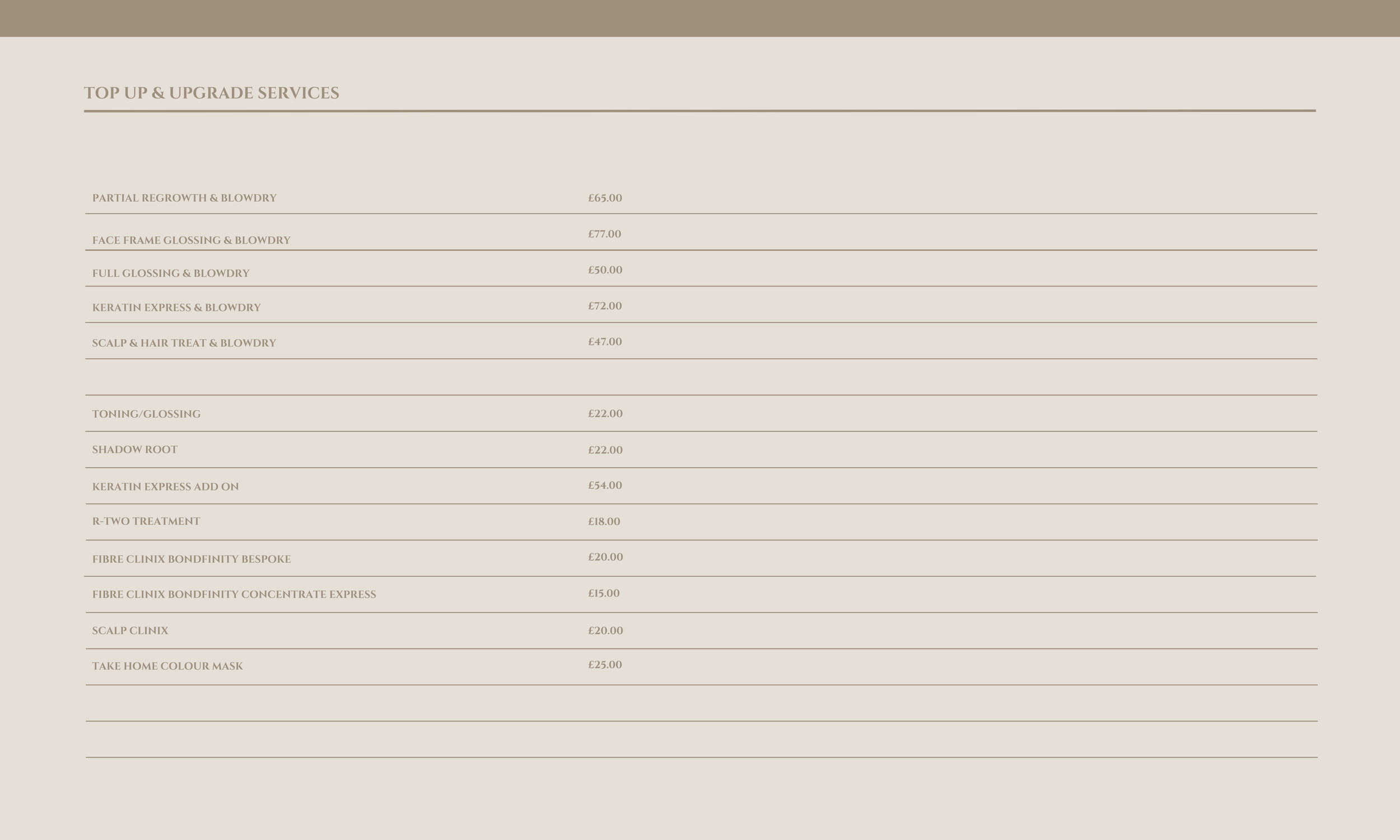Screen dimensions: 1400x840
Task: Click the £25.00 colour mask price
Action: [604, 665]
